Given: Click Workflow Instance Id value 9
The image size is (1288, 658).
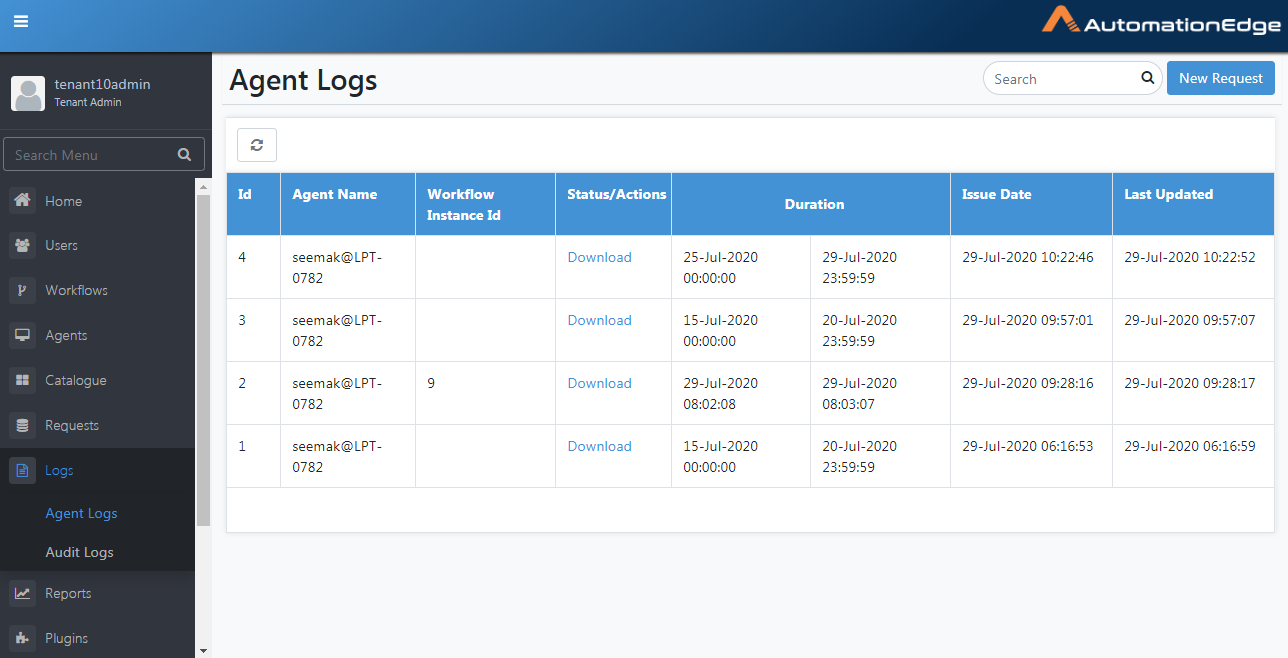Looking at the screenshot, I should [431, 383].
